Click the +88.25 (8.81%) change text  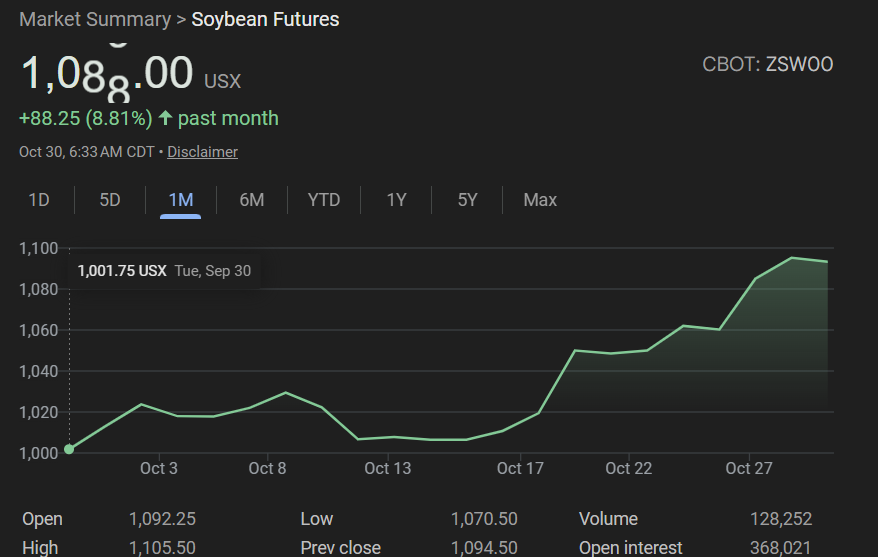[x=85, y=119]
